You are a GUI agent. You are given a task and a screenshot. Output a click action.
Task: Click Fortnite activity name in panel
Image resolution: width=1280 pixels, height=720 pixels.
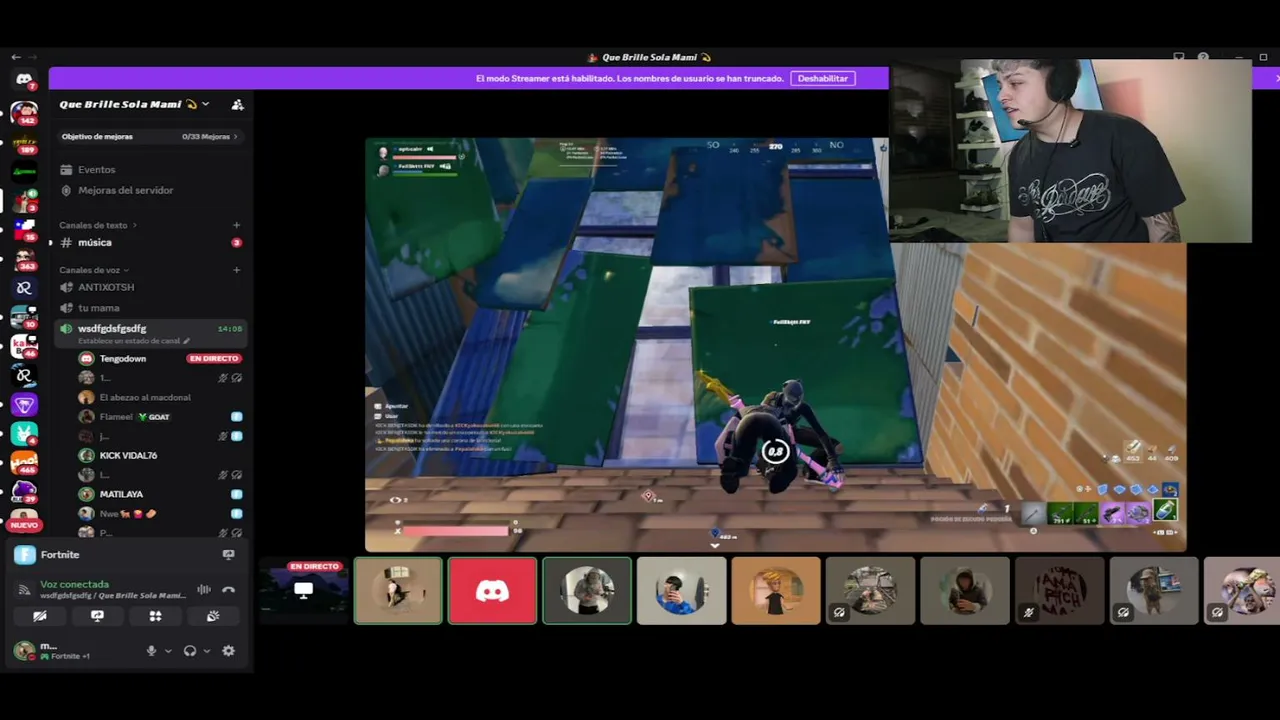coord(60,555)
